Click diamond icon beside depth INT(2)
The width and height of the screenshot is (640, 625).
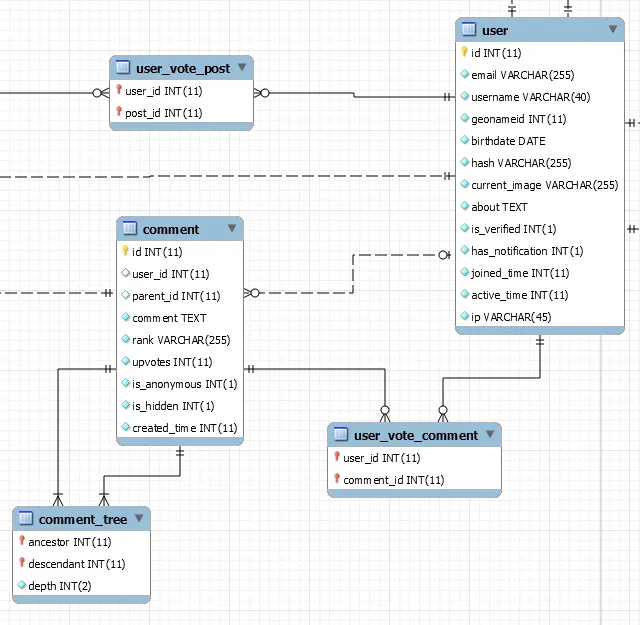(22, 585)
